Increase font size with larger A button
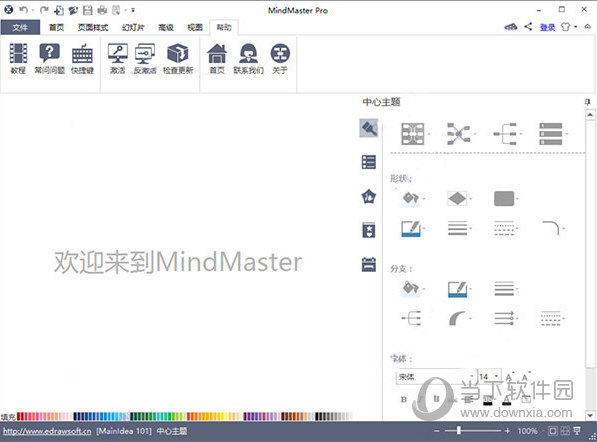 click(510, 376)
